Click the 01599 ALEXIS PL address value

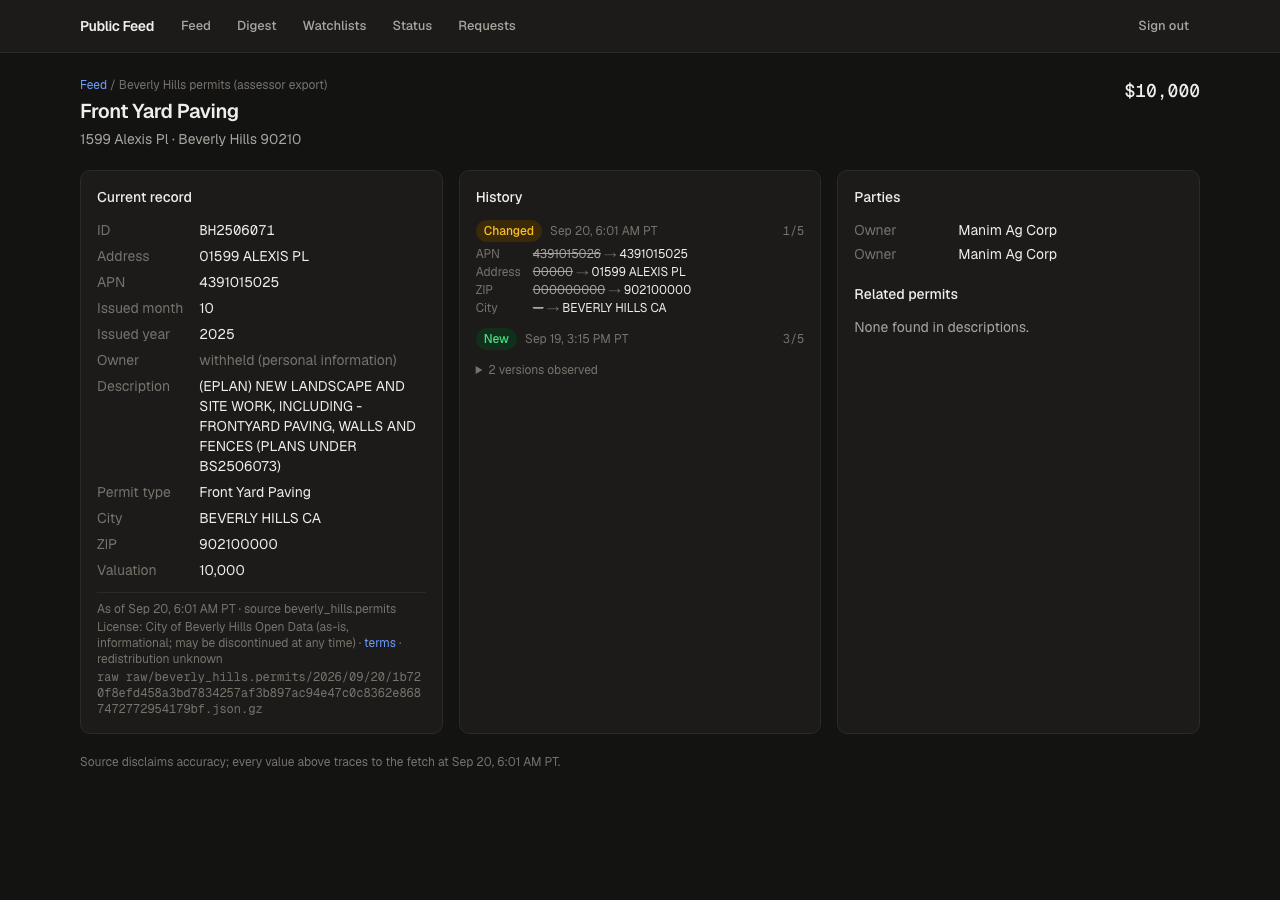[x=254, y=256]
